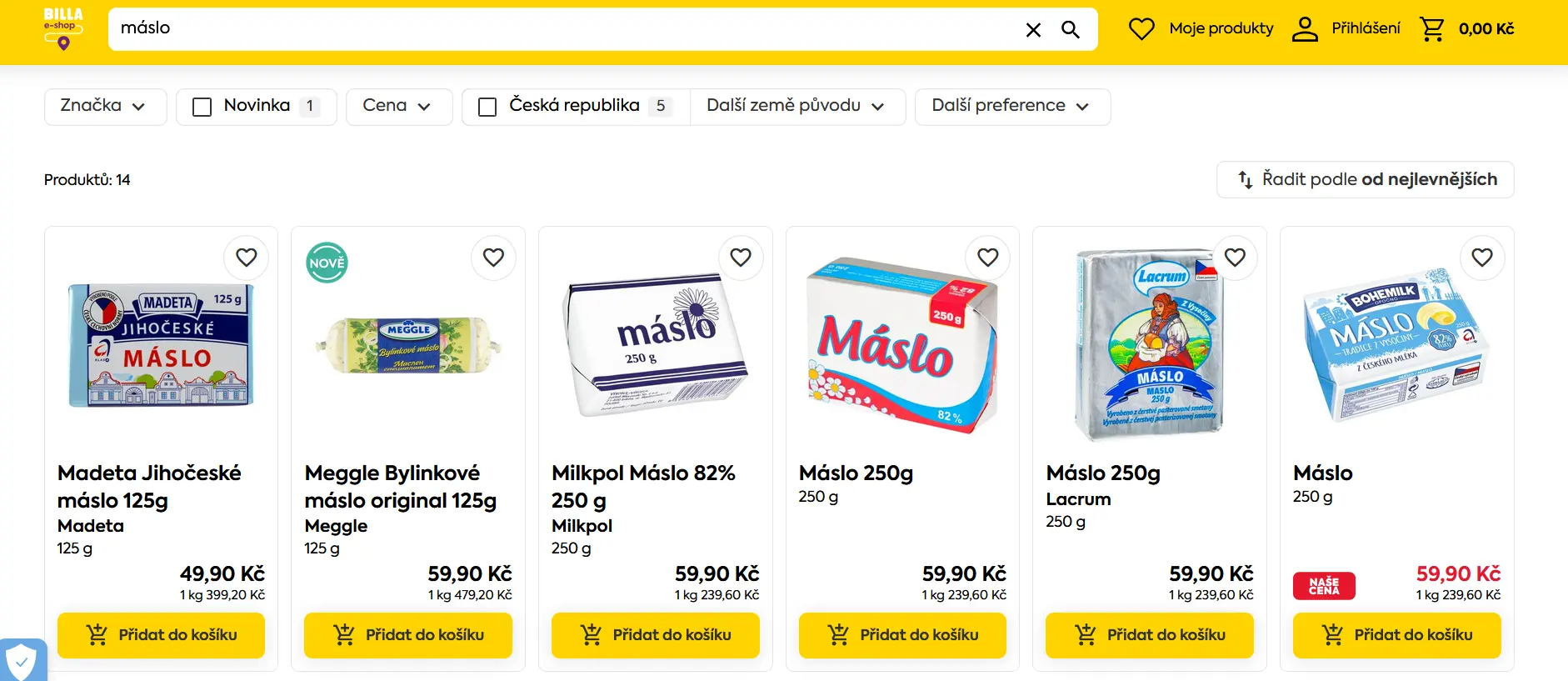Click the shopping cart icon

1431,29
